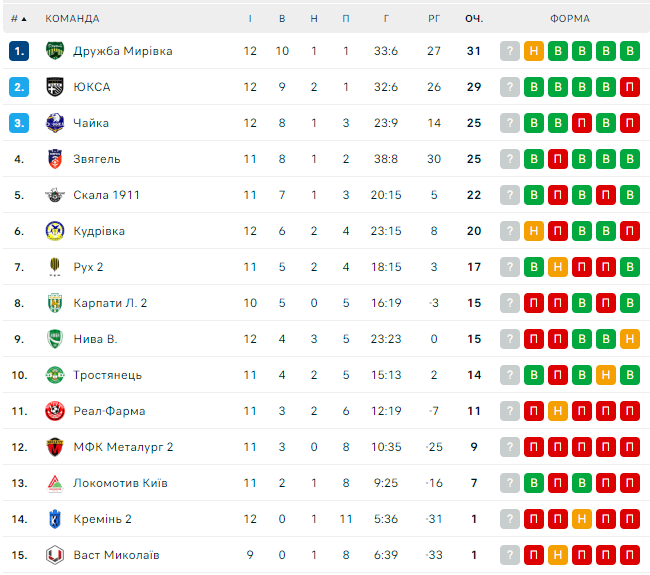Image resolution: width=650 pixels, height=575 pixels.
Task: Click the Чайка team logo
Action: pos(55,123)
